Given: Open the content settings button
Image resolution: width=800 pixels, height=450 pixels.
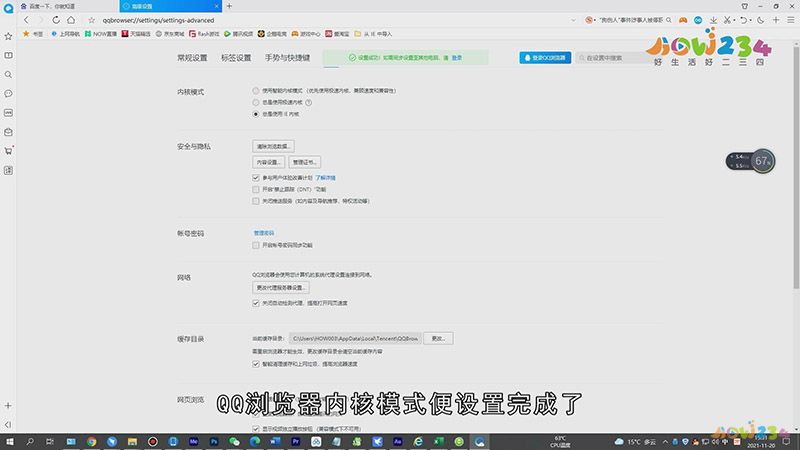Looking at the screenshot, I should [268, 162].
